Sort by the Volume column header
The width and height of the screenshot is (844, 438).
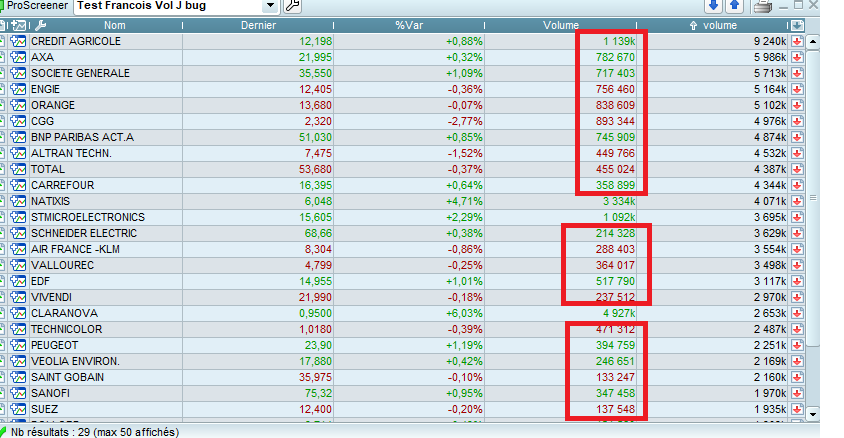point(561,25)
